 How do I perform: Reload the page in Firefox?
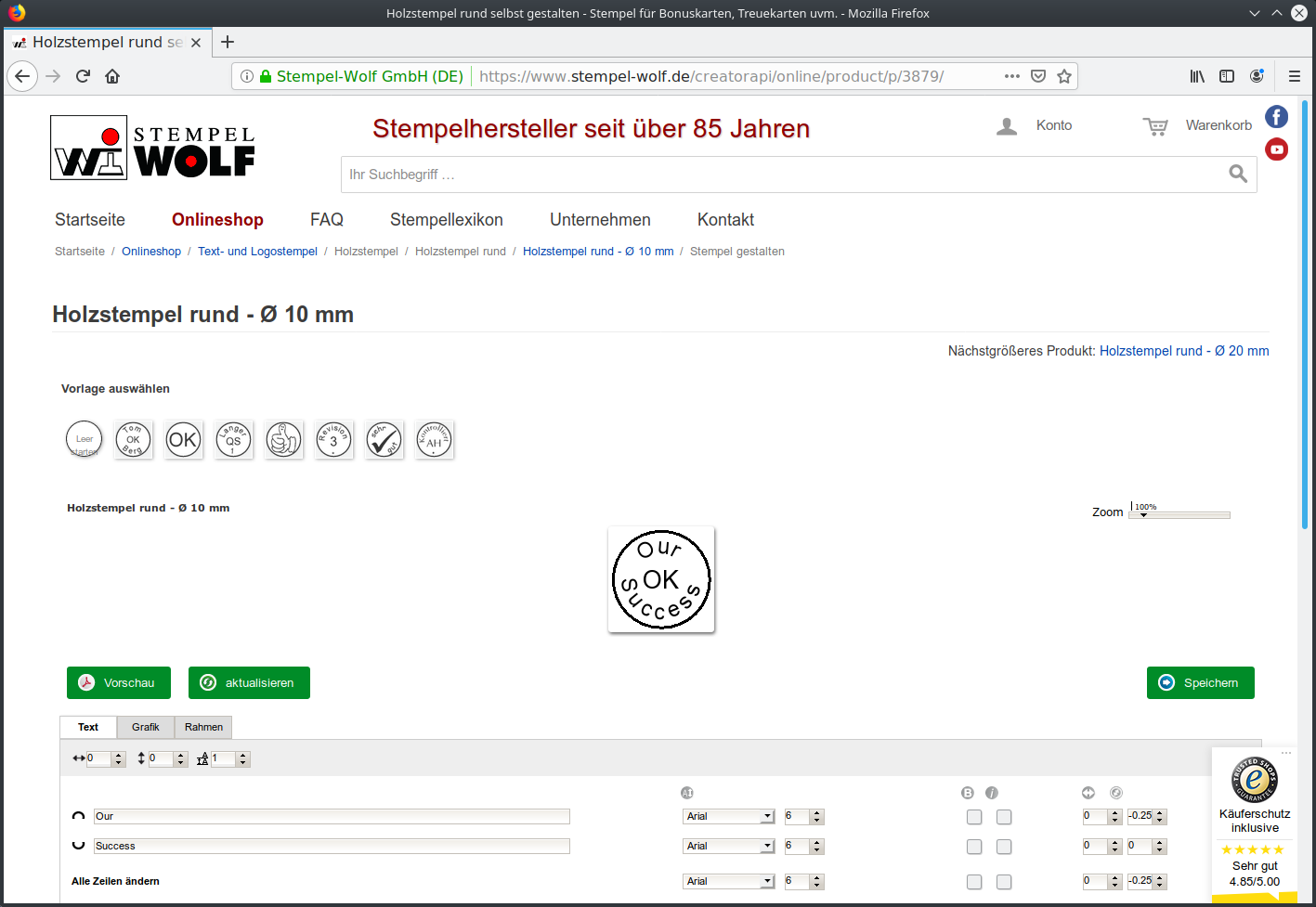point(83,76)
